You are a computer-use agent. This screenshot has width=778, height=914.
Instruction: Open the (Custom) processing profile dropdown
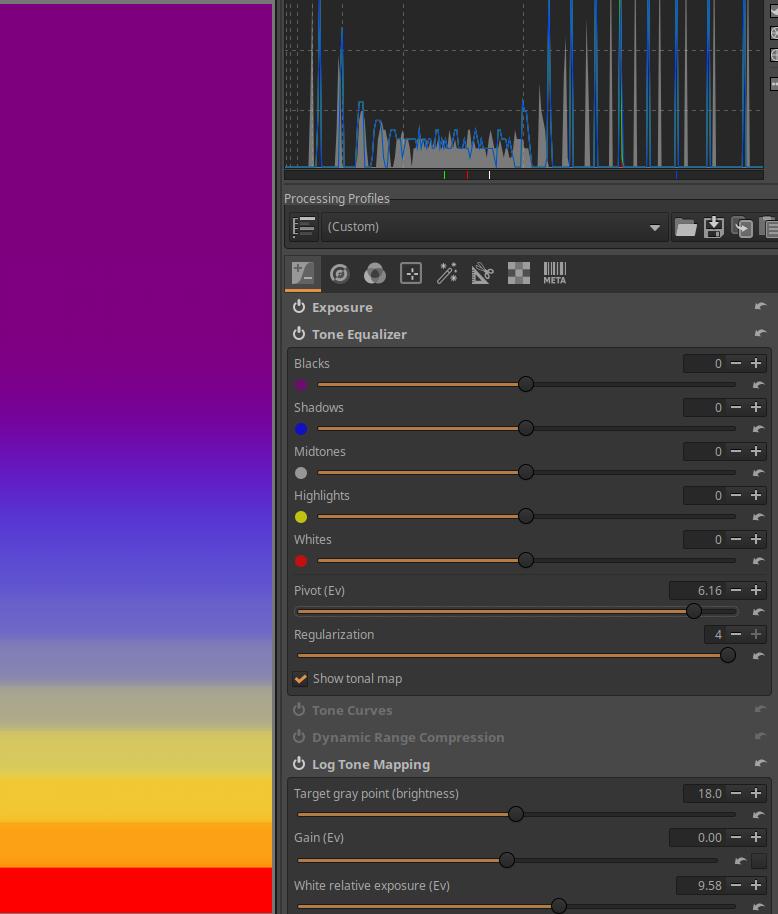(x=495, y=227)
